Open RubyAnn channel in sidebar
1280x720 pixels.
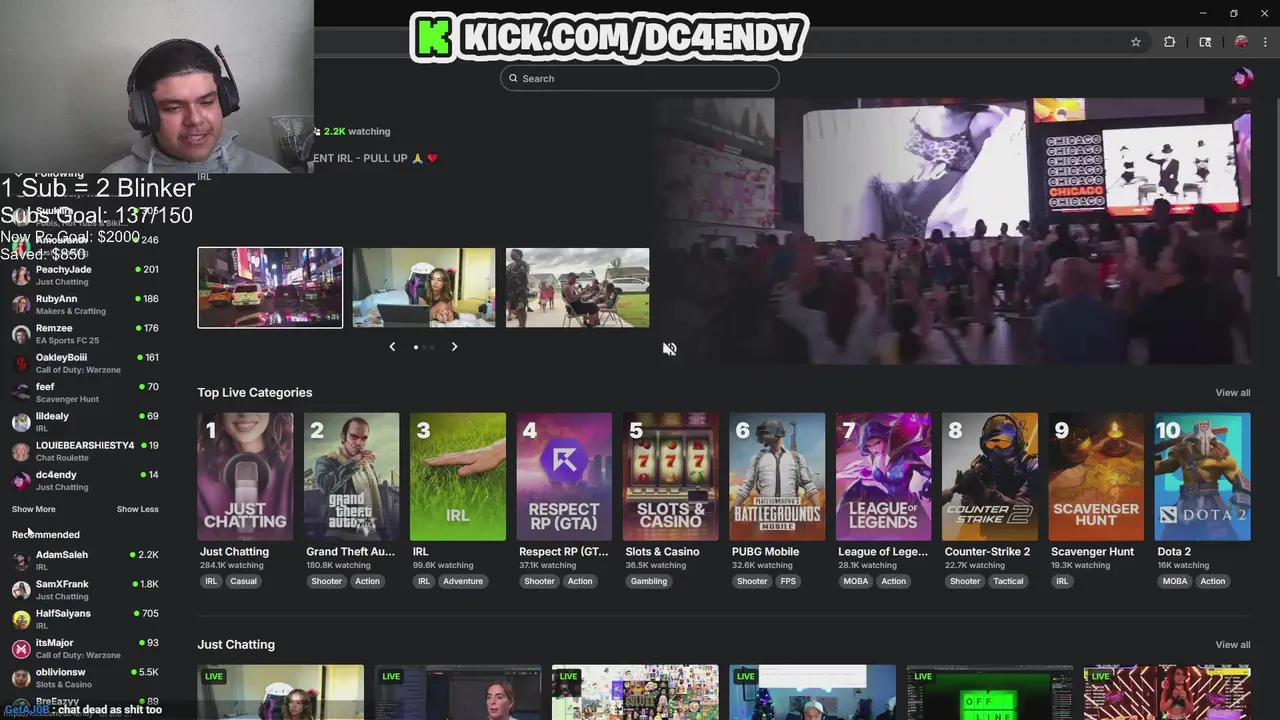coord(85,304)
